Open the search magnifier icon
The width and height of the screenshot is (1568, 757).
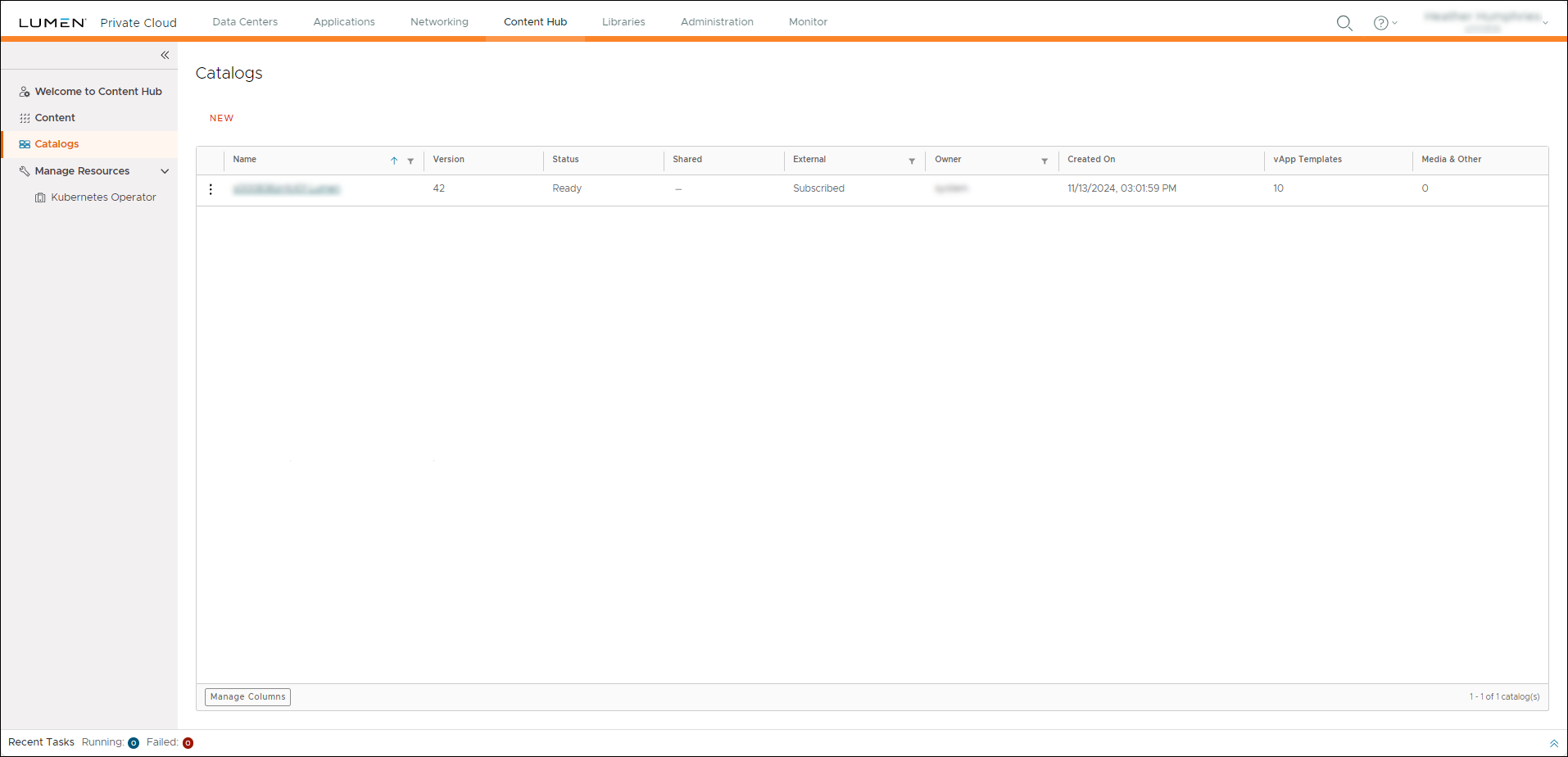coord(1344,23)
